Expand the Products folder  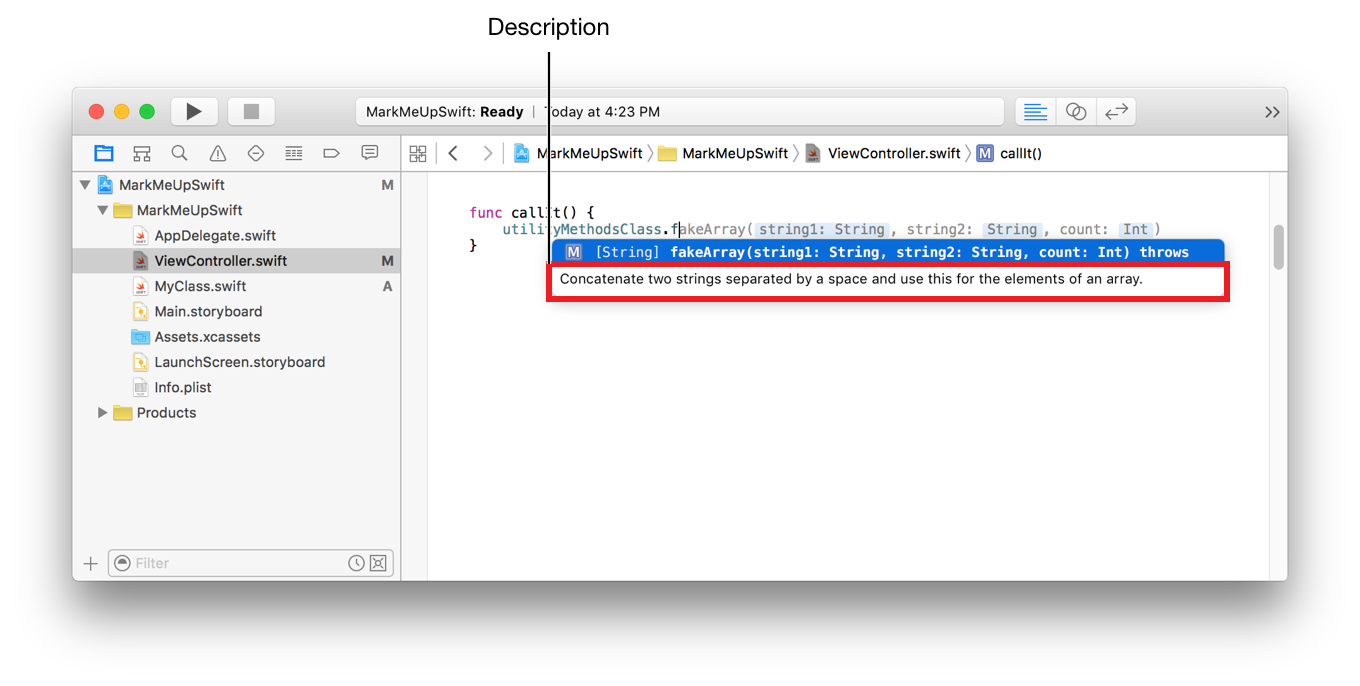click(102, 413)
